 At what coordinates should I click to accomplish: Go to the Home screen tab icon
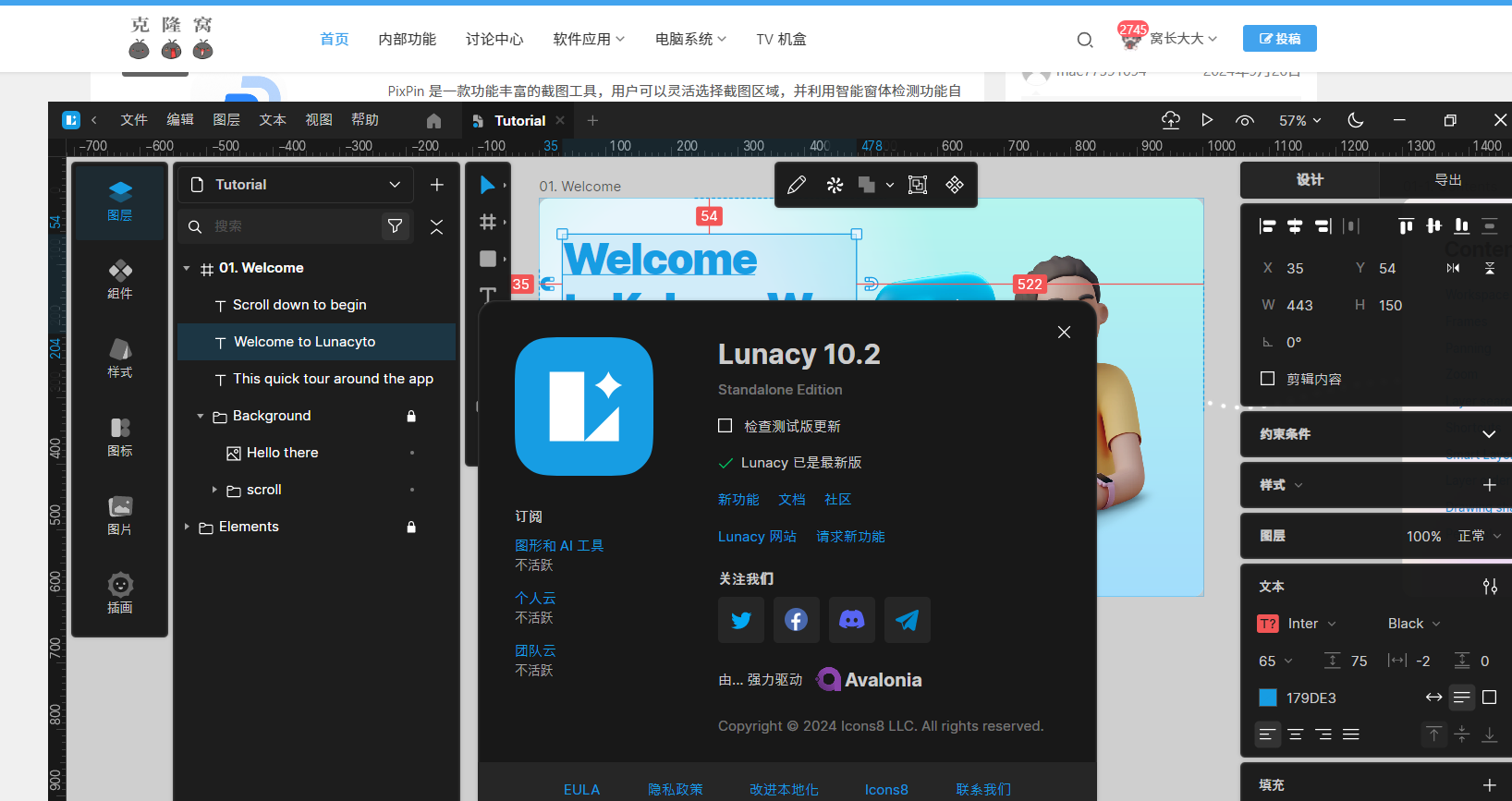434,121
